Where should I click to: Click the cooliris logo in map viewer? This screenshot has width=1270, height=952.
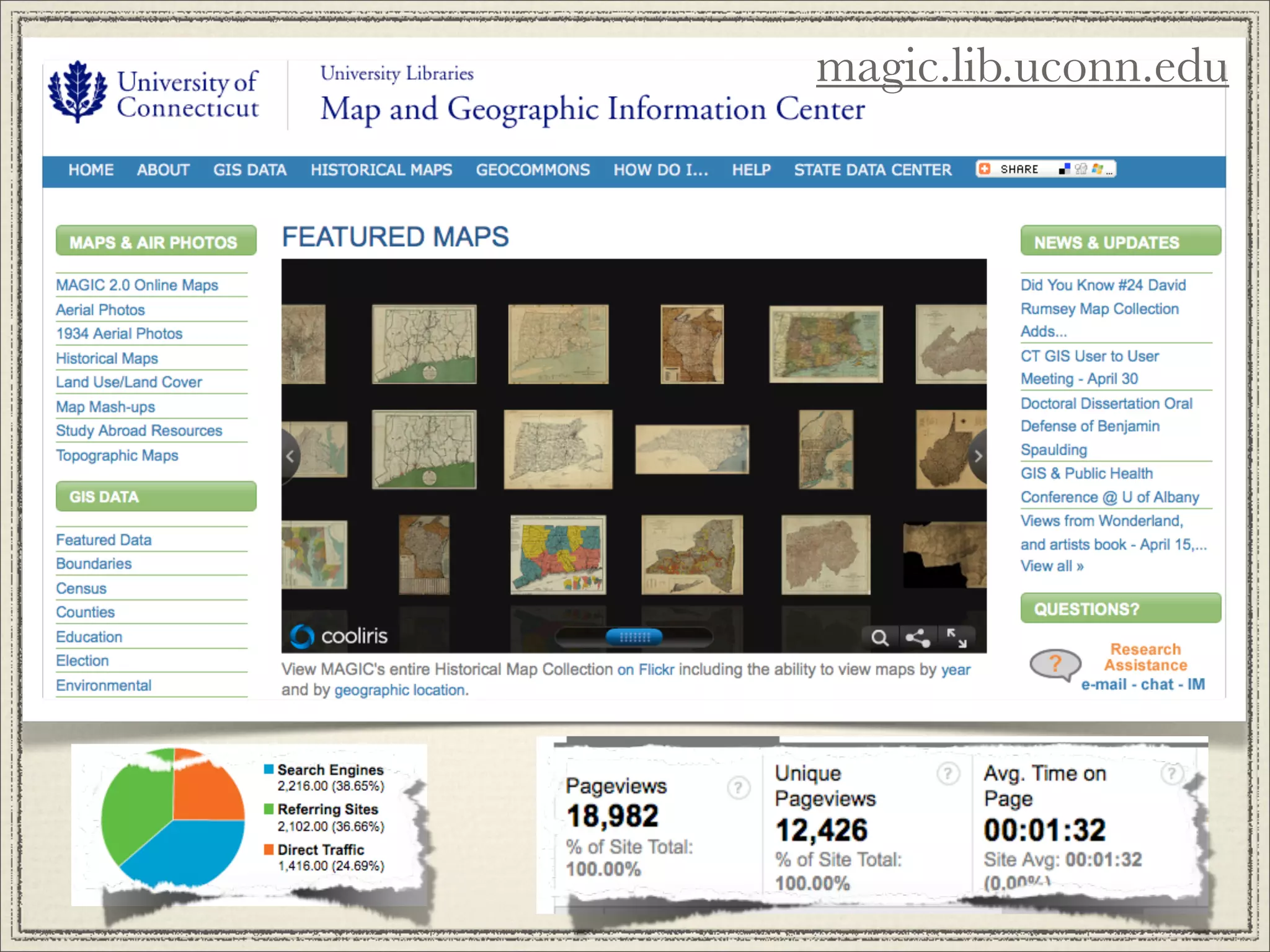(x=339, y=636)
